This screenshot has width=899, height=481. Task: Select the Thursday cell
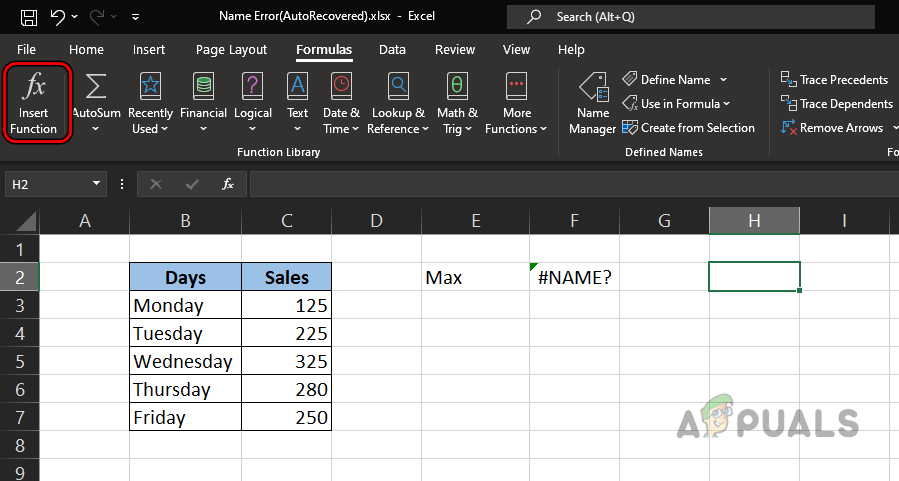coord(186,389)
